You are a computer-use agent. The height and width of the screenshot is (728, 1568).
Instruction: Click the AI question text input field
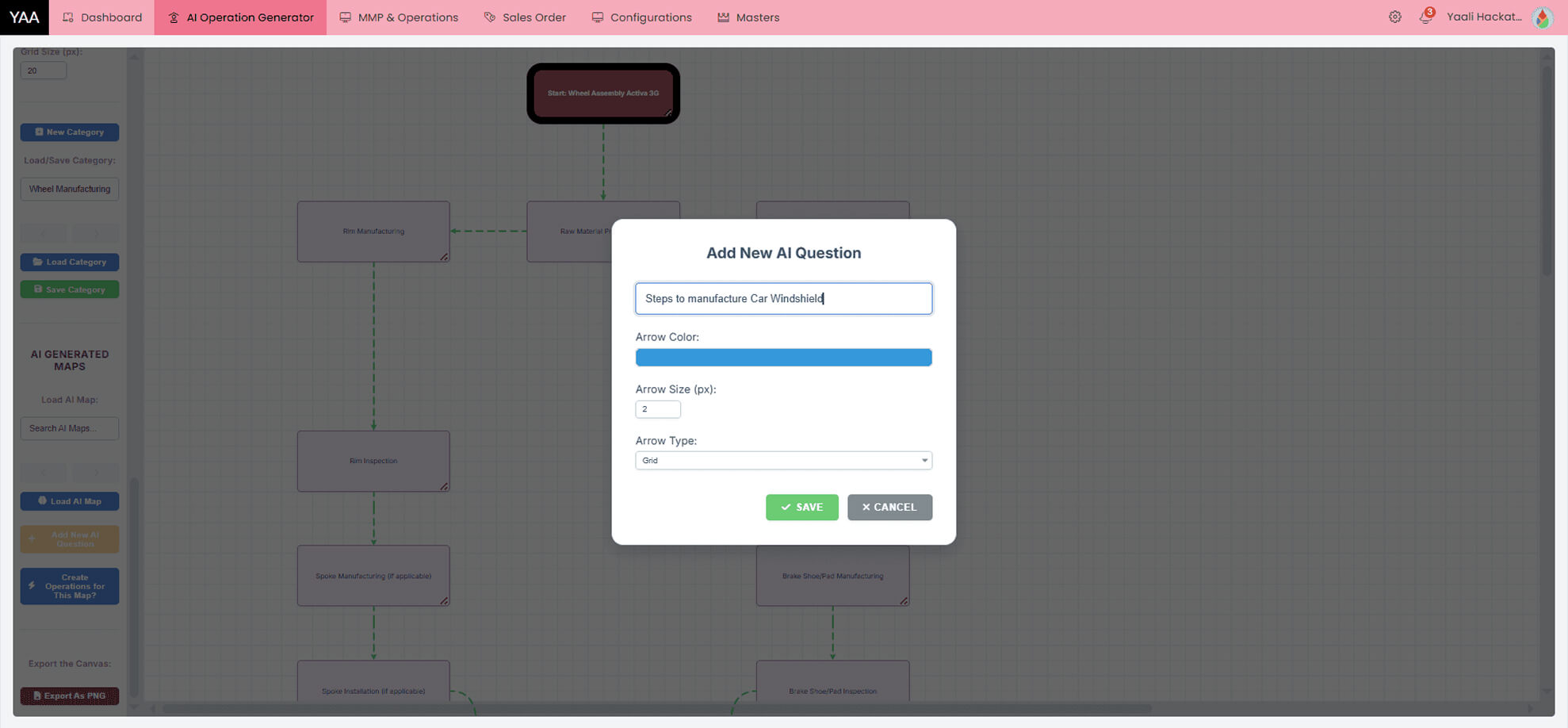(783, 298)
